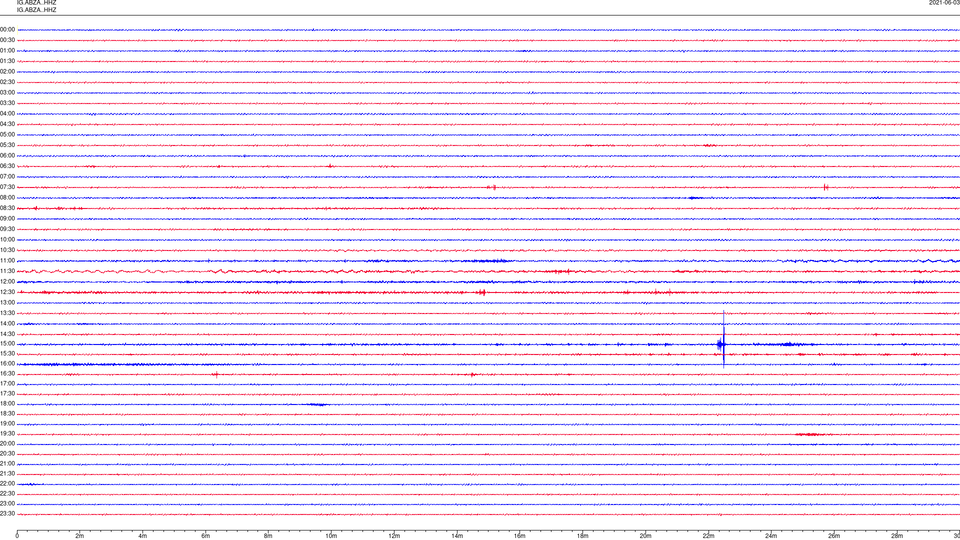
Task: Click the 22:00 time label
Action: [x=7, y=484]
